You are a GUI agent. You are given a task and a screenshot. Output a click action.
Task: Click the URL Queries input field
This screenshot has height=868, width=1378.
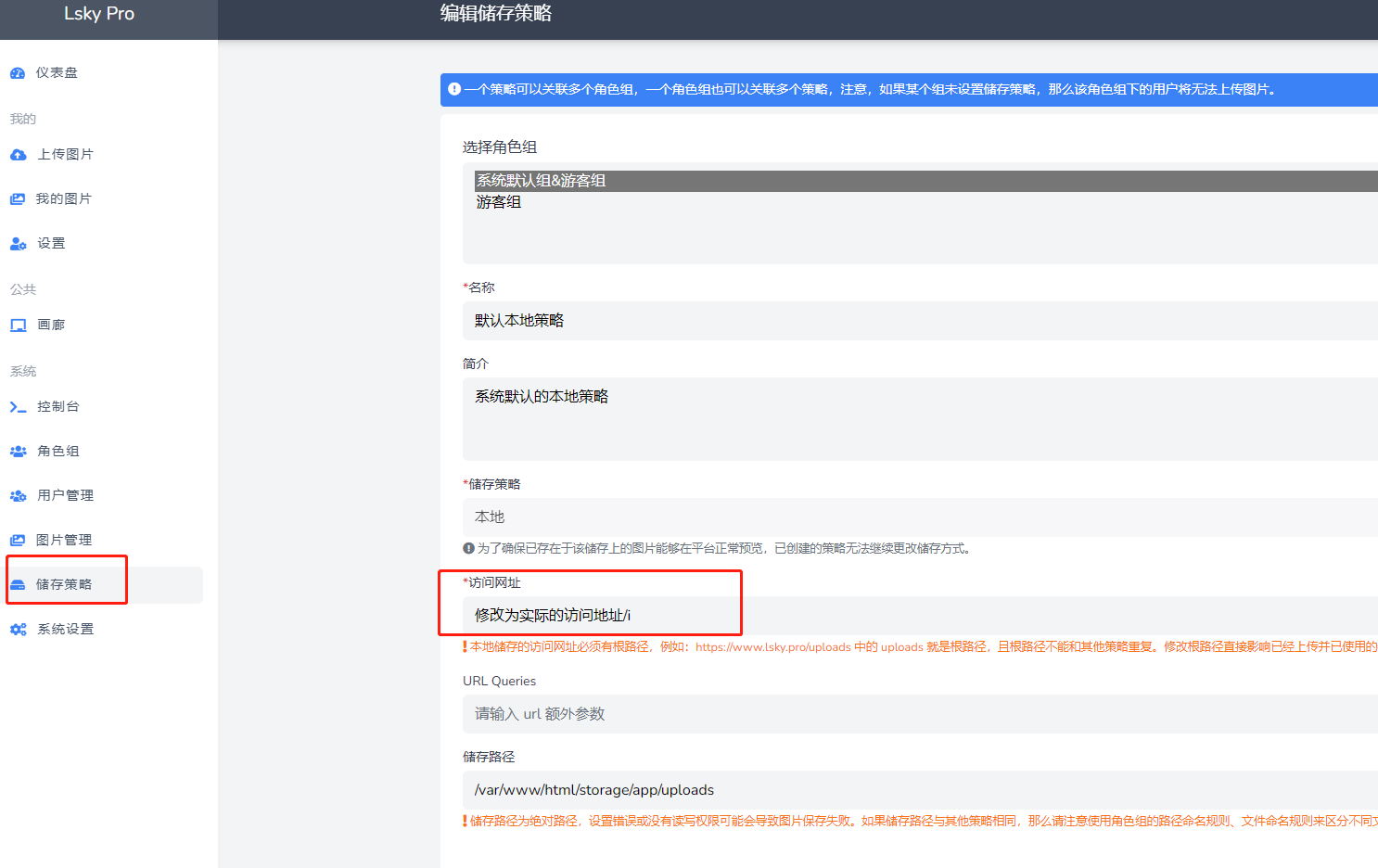[x=918, y=714]
